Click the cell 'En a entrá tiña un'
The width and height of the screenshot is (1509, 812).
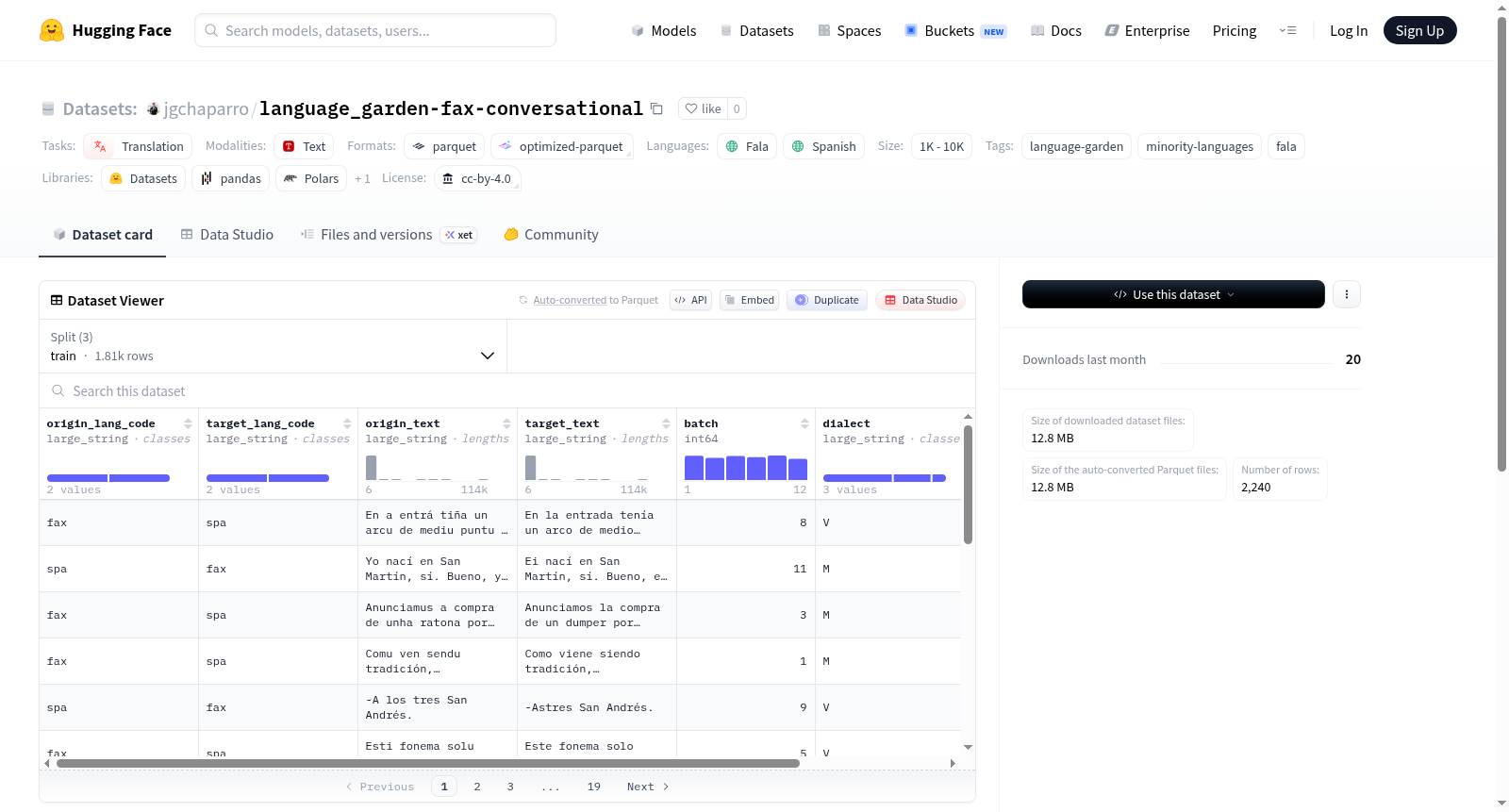pos(438,522)
